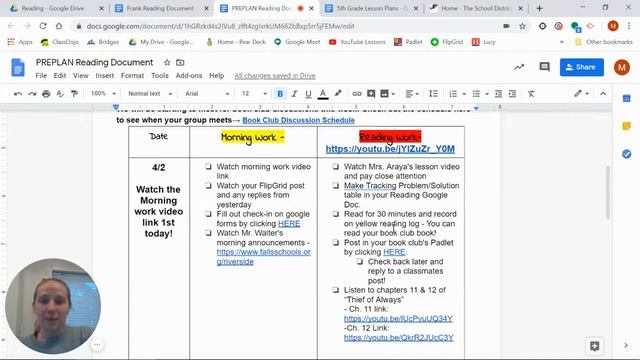
Task: Undo the last edit
Action: [18, 94]
